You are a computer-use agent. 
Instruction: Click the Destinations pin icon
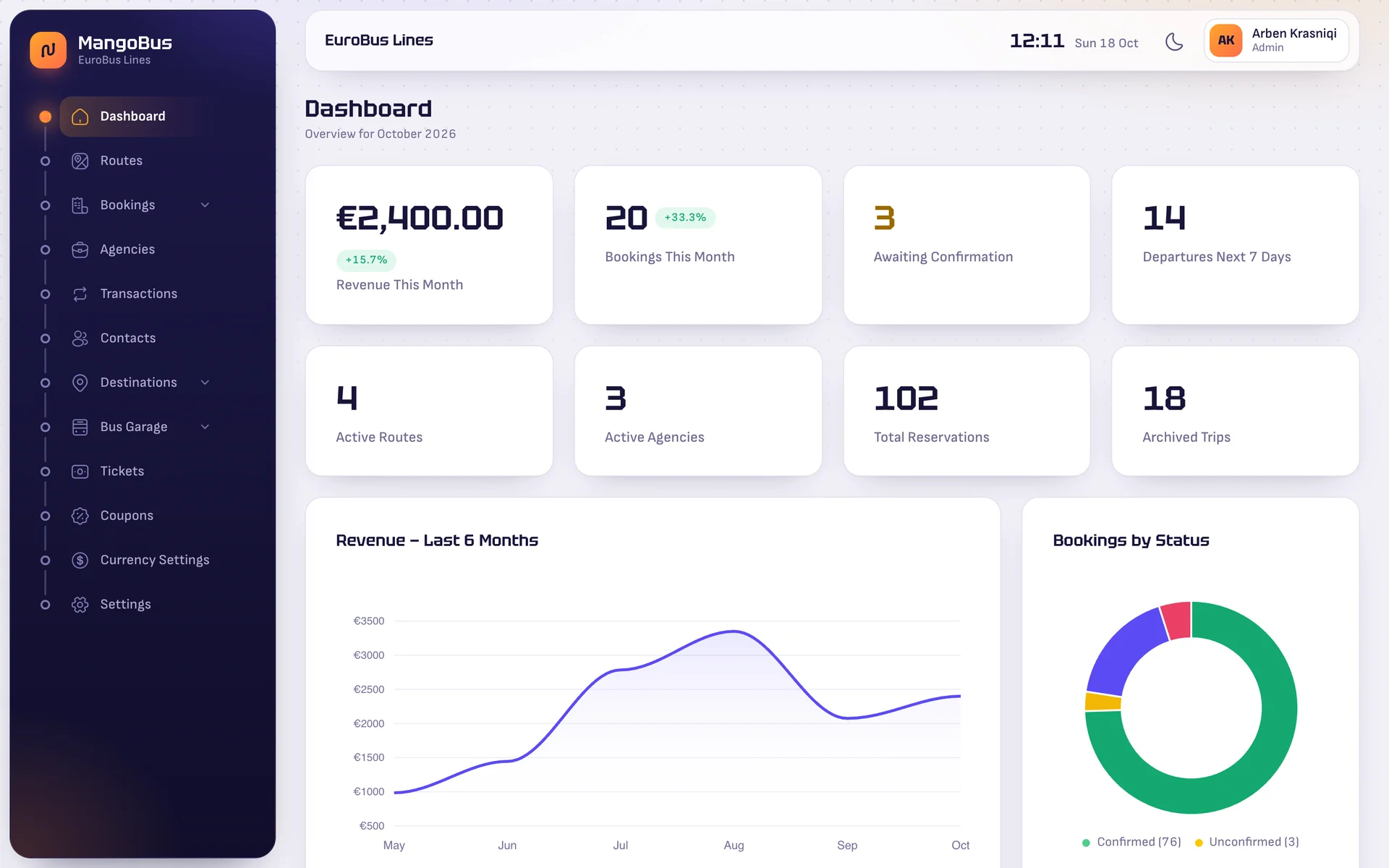coord(80,383)
